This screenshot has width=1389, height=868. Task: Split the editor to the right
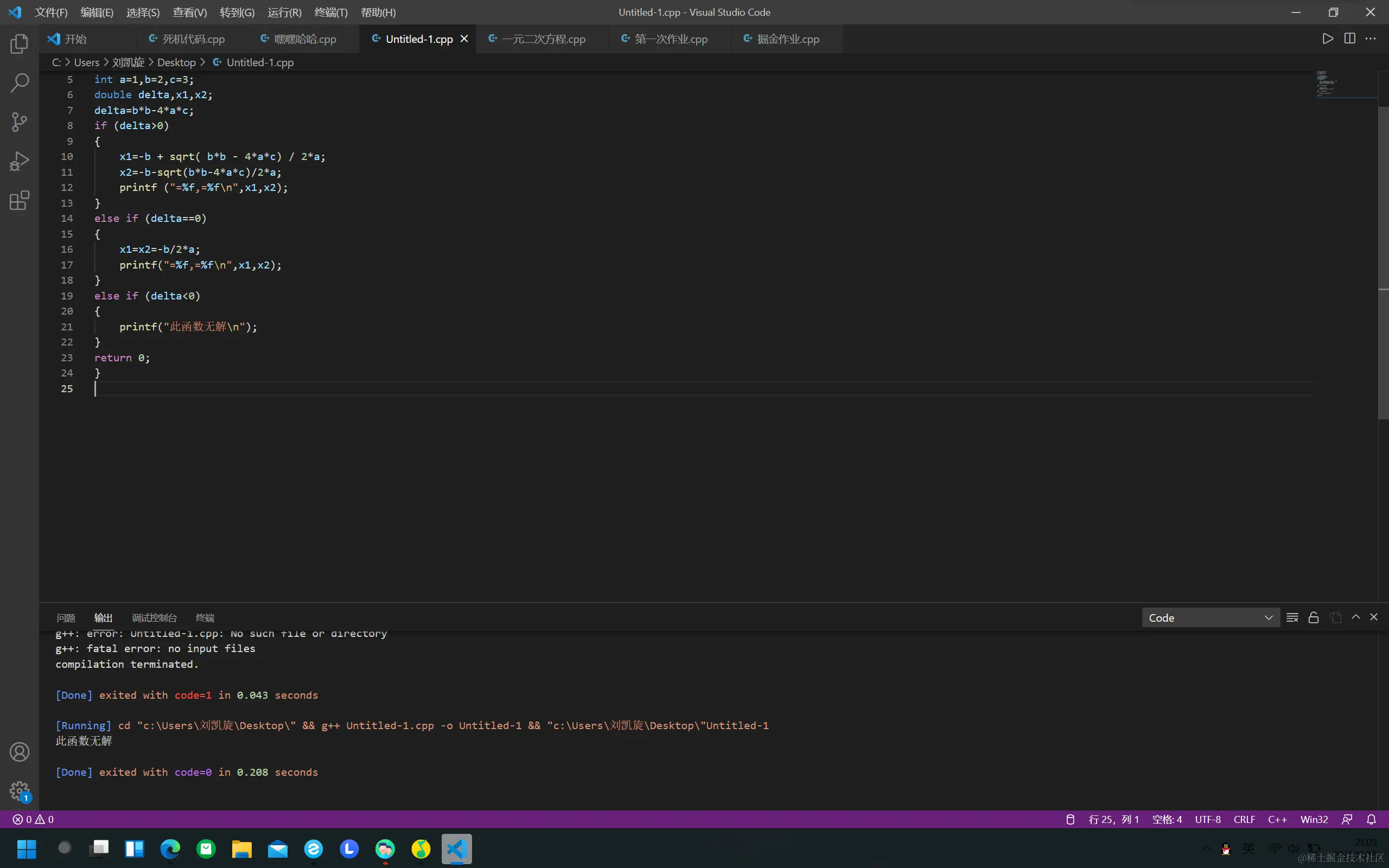(x=1349, y=39)
